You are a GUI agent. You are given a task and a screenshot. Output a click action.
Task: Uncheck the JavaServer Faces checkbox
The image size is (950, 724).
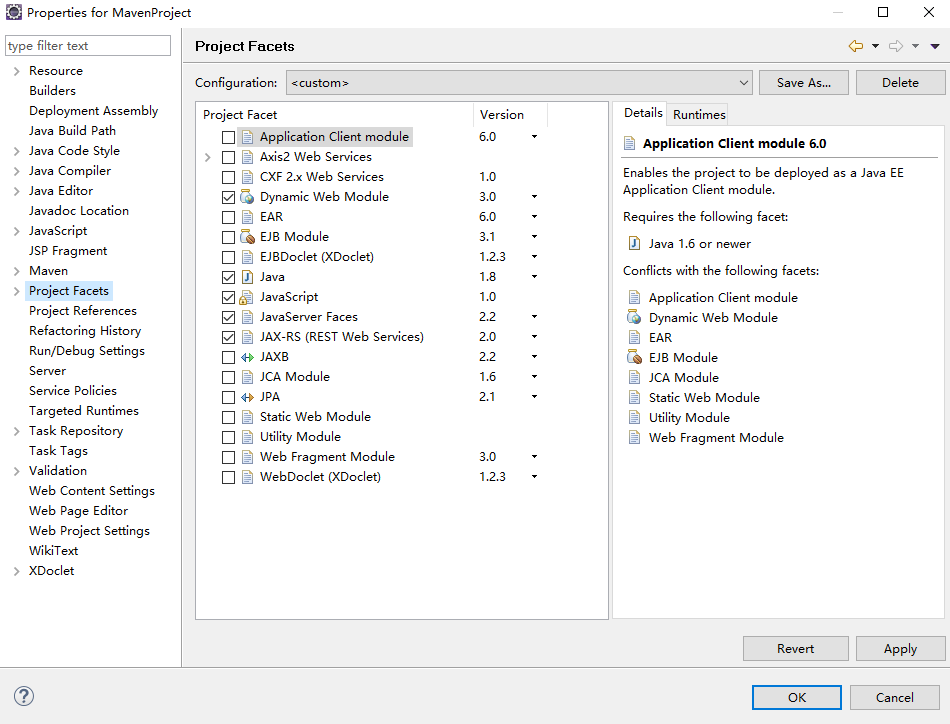pyautogui.click(x=228, y=317)
